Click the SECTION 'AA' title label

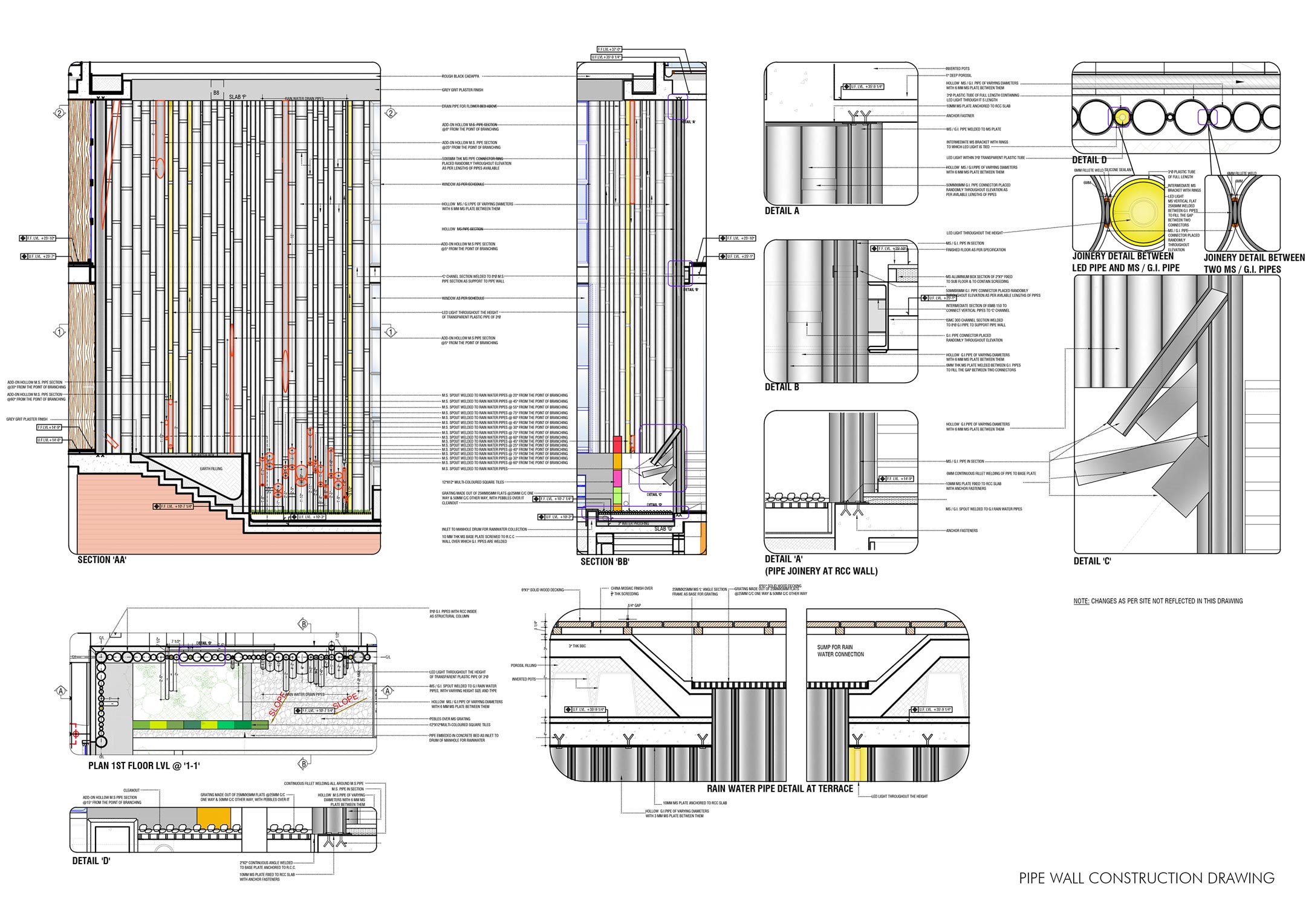[x=102, y=560]
